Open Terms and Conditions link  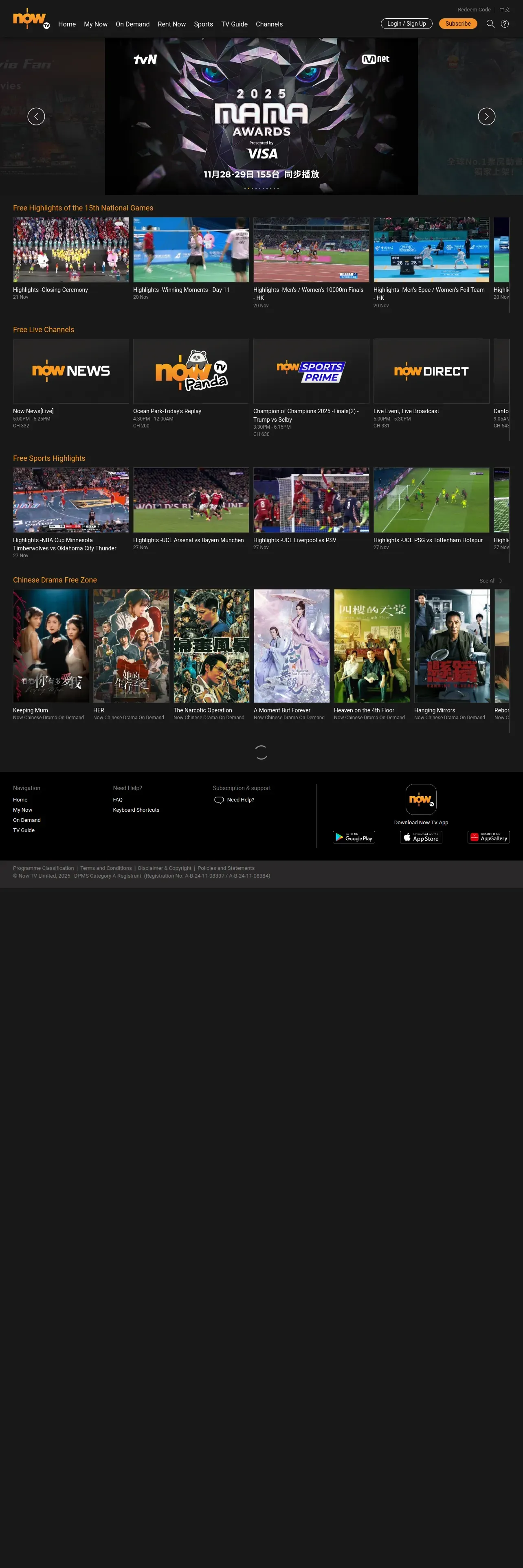pos(106,868)
